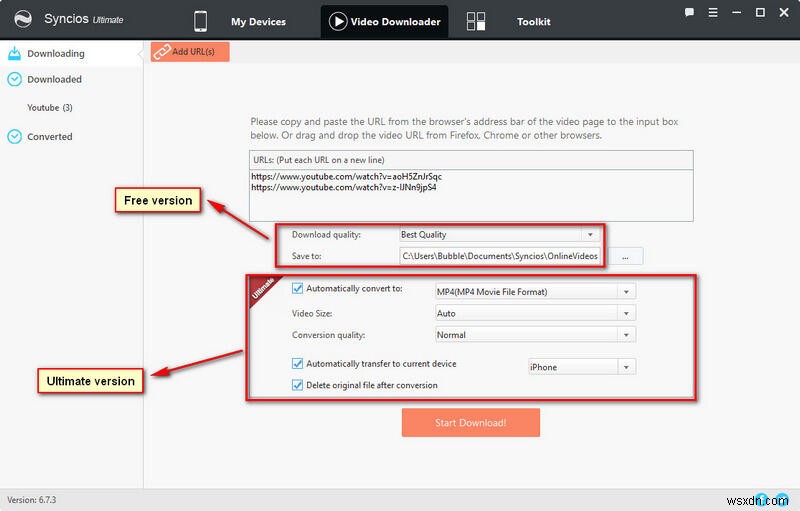
Task: Toggle Delete original file after conversion
Action: 297,385
